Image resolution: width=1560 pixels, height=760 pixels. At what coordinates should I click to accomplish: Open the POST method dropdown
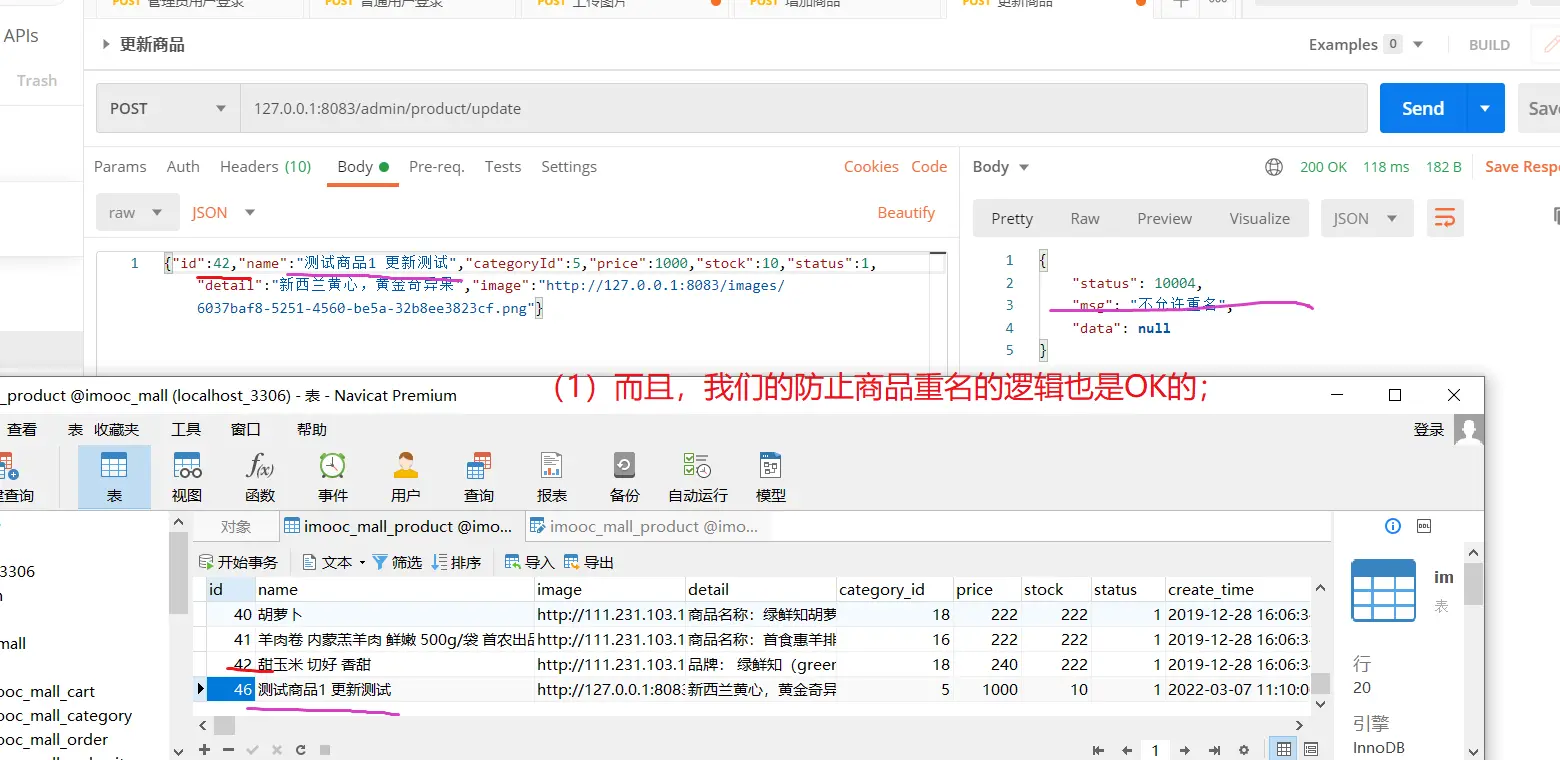(x=167, y=108)
